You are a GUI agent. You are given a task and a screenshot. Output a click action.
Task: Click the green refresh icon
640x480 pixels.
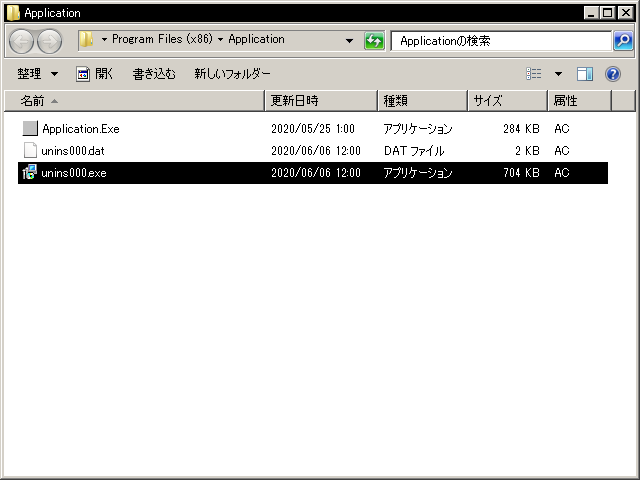(374, 41)
